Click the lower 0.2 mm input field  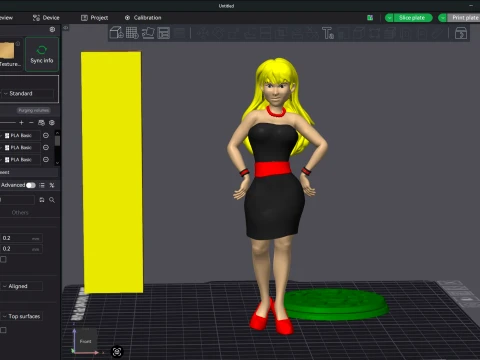click(21, 249)
